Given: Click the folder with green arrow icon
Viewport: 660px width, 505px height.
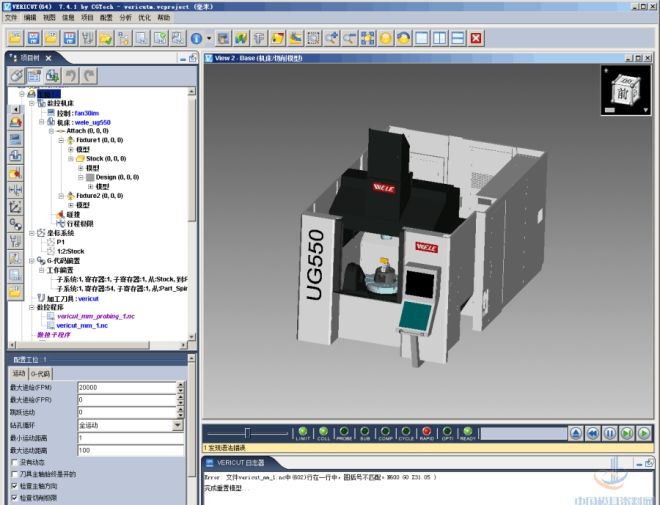Looking at the screenshot, I should pyautogui.click(x=106, y=38).
